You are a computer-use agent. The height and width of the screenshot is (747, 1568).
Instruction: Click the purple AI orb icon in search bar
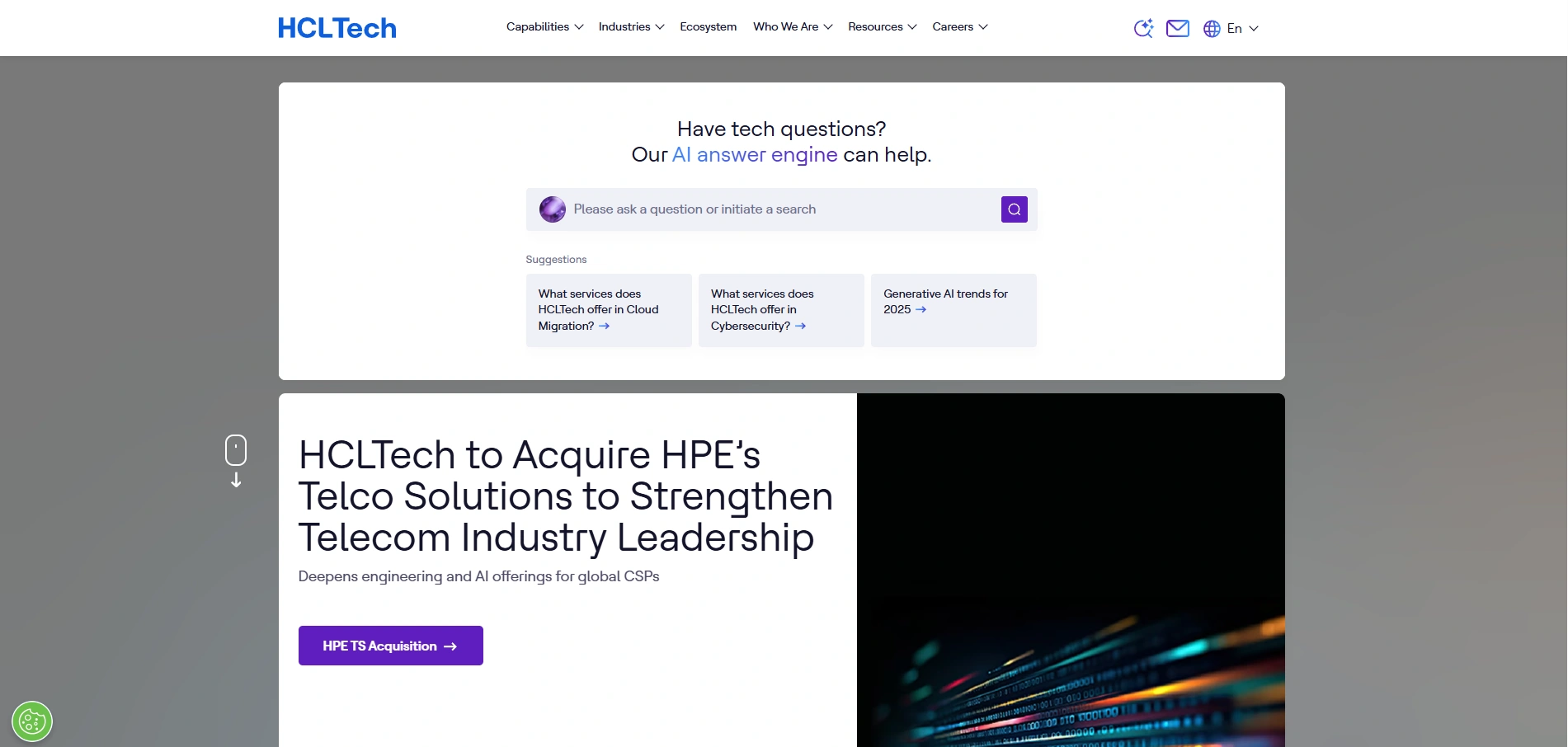pyautogui.click(x=553, y=209)
